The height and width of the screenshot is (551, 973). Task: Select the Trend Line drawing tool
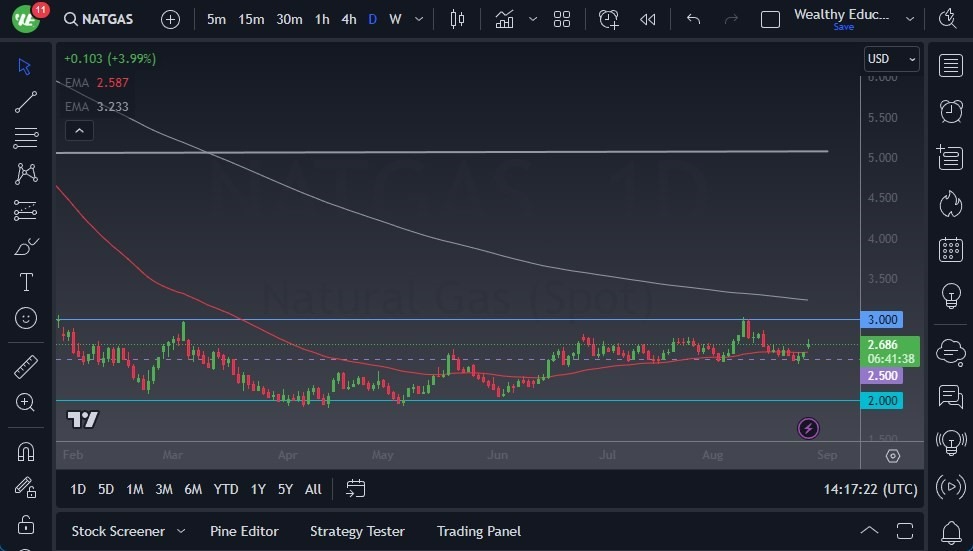[26, 102]
